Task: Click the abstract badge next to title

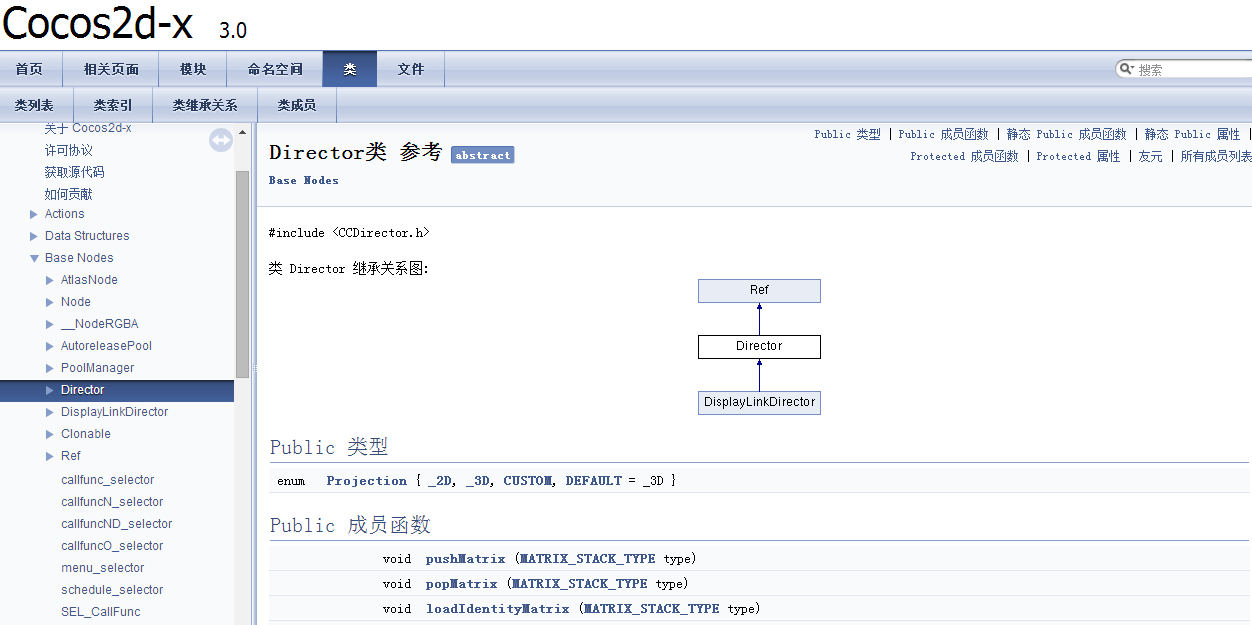Action: (483, 155)
